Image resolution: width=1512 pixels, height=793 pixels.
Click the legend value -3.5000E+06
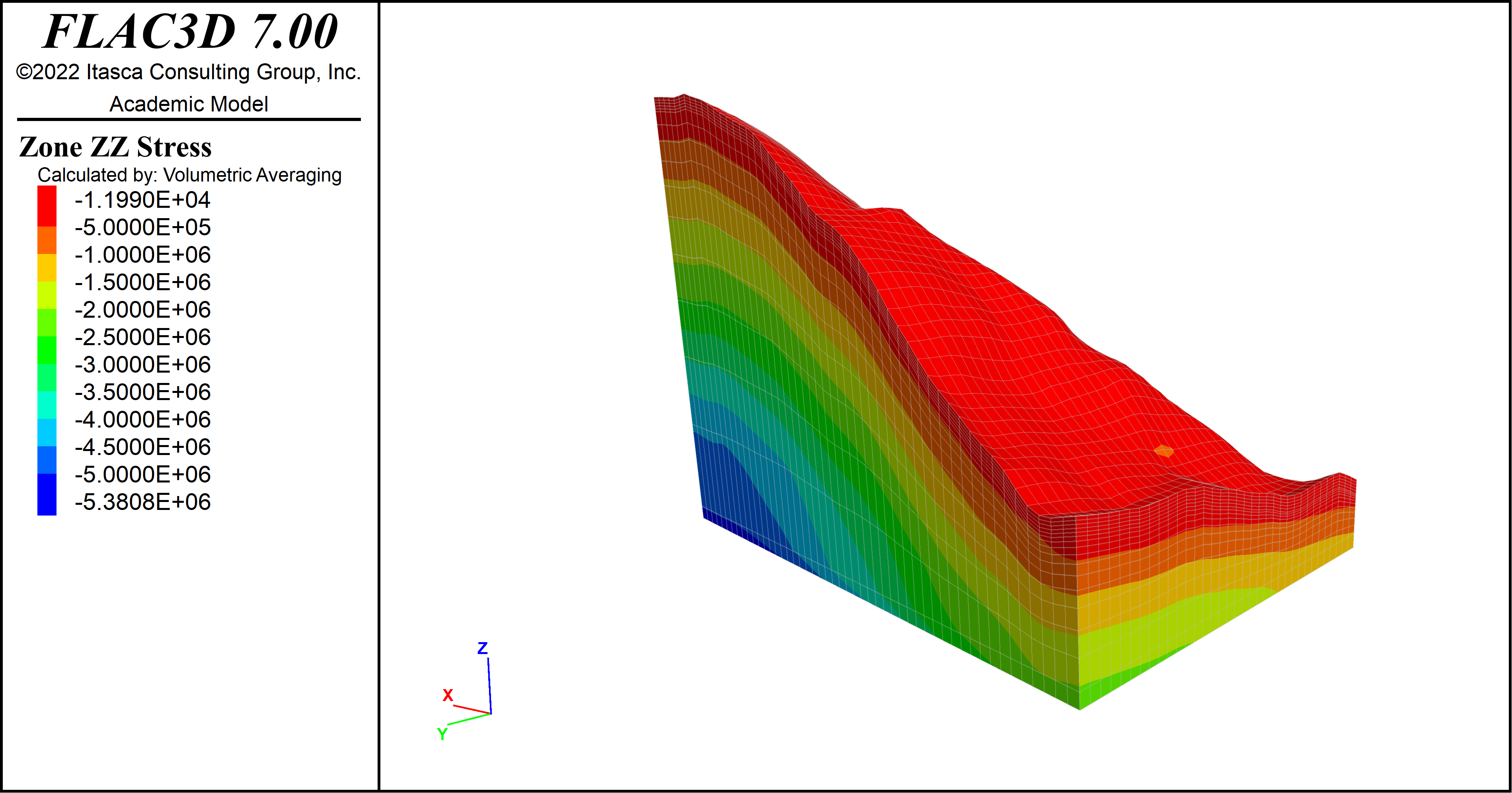142,393
